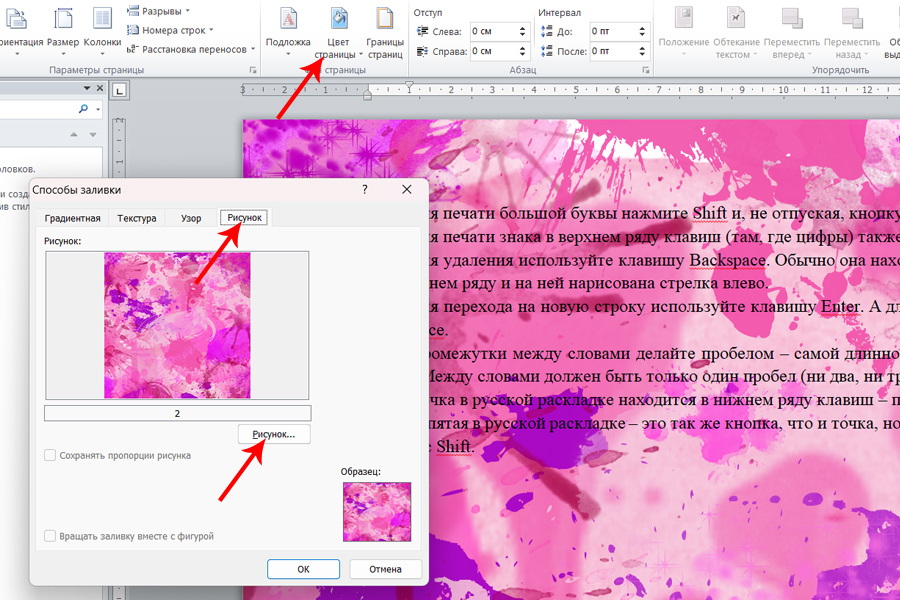Increase the left indent Слева spinner
Image resolution: width=900 pixels, height=600 pixels.
[522, 27]
